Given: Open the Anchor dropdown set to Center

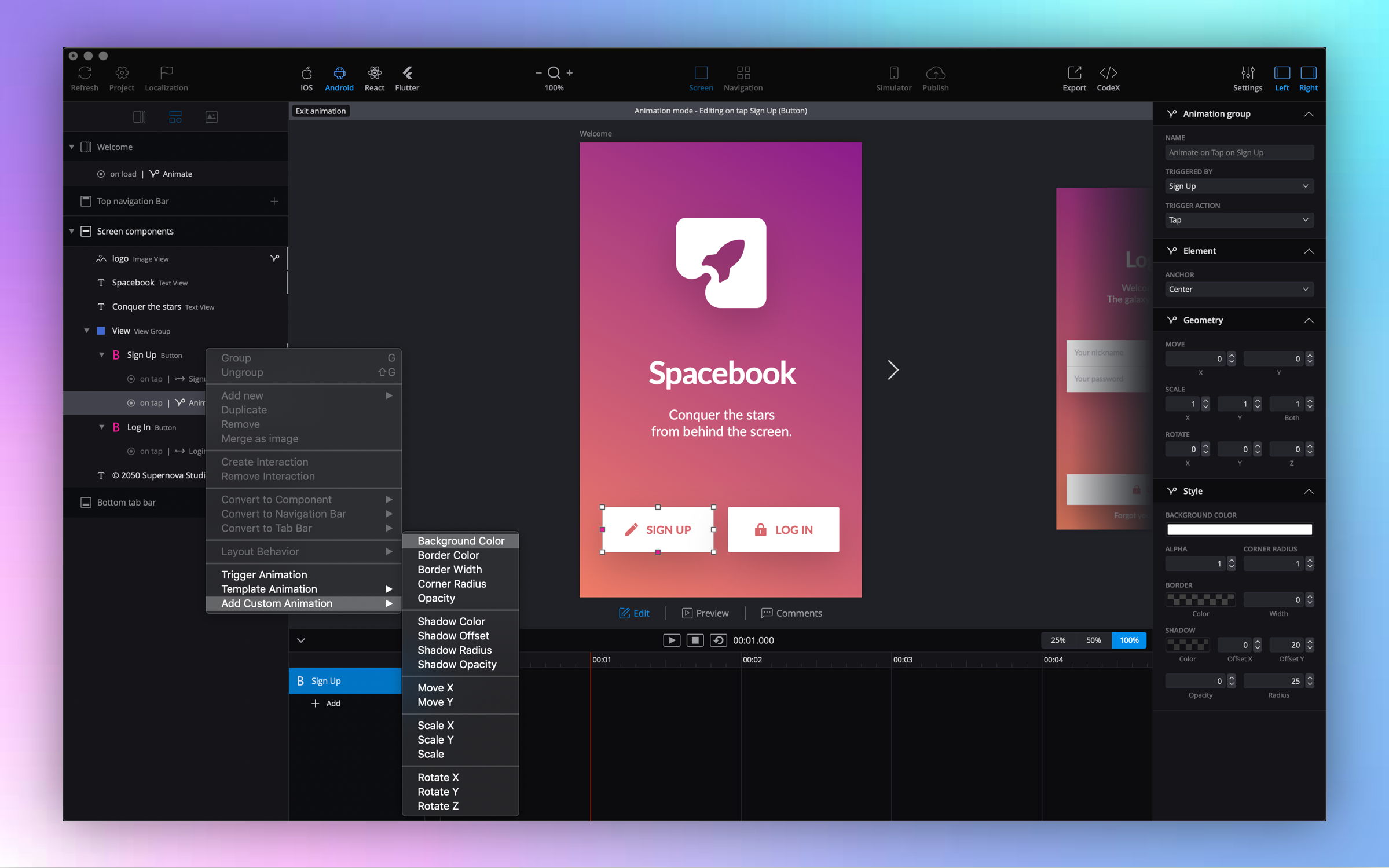Looking at the screenshot, I should pyautogui.click(x=1238, y=289).
